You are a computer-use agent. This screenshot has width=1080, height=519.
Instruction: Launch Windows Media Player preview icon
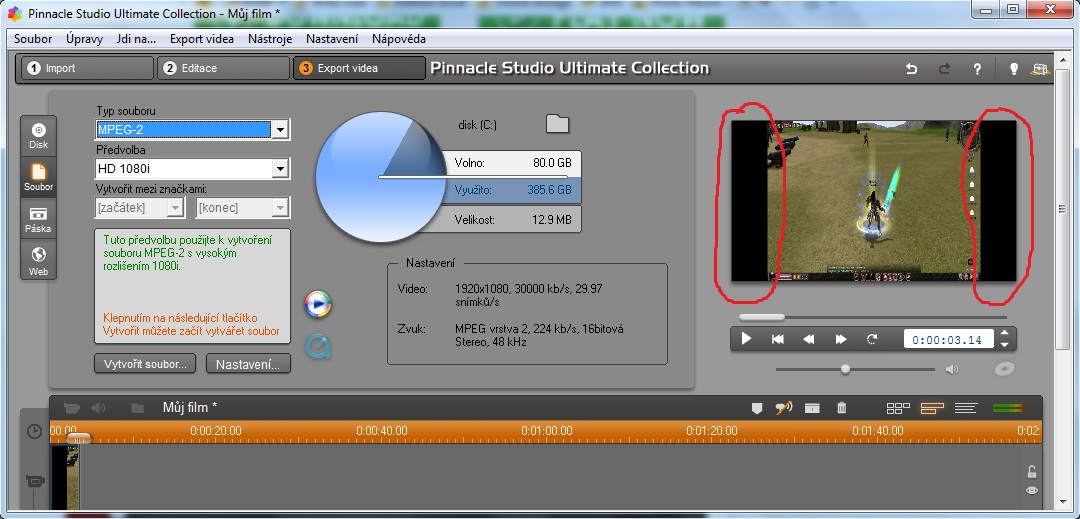tap(318, 304)
